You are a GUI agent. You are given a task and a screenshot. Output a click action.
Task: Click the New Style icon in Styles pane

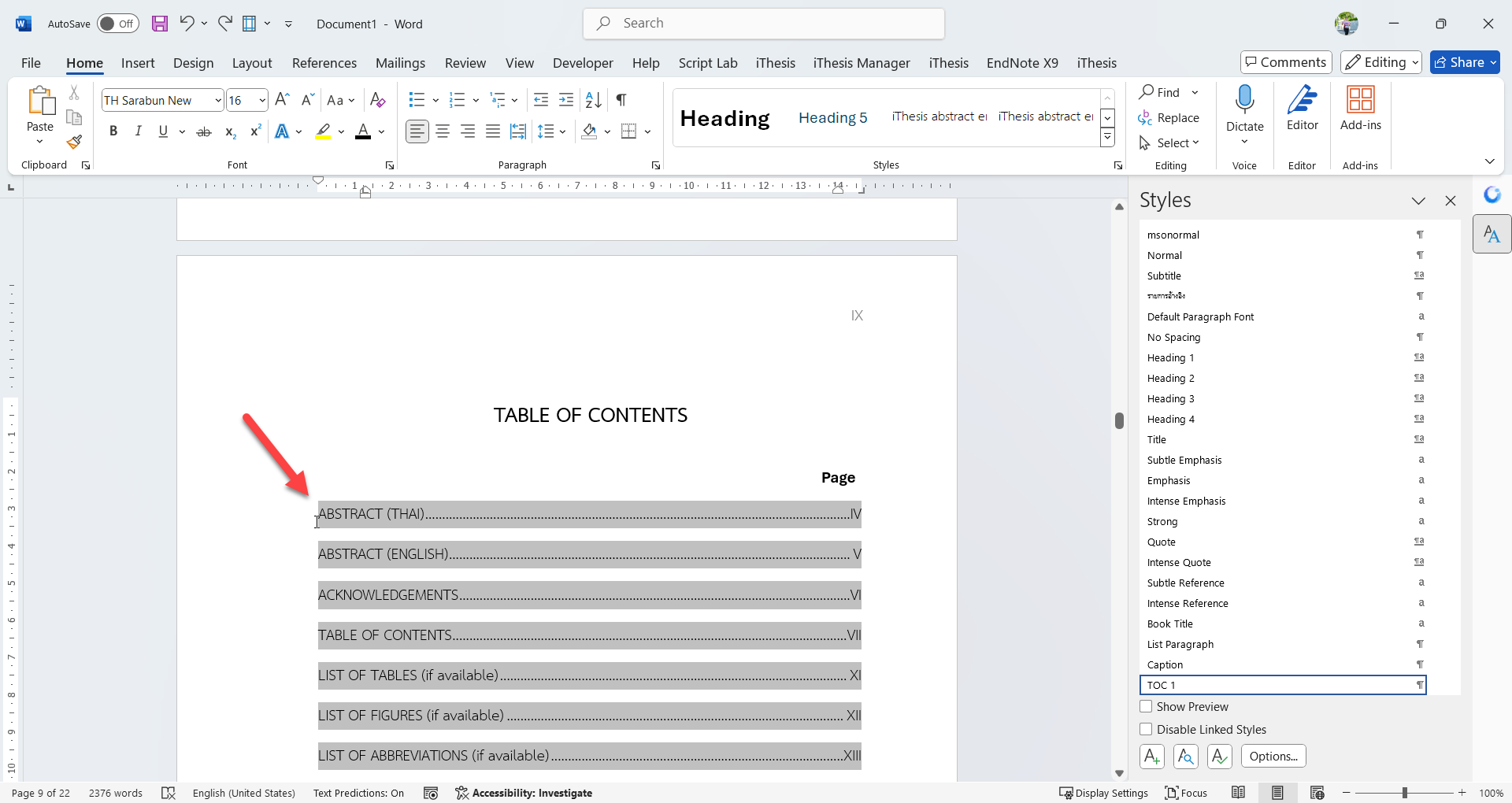click(x=1152, y=757)
